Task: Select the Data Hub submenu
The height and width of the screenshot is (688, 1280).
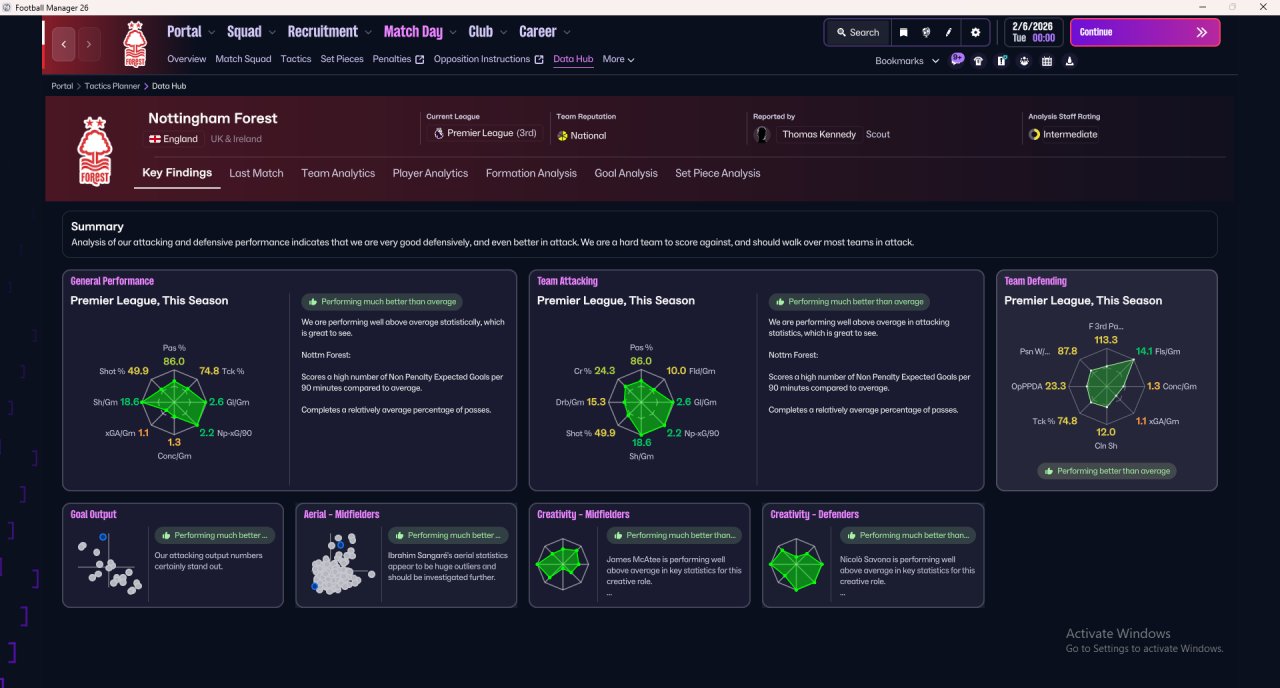Action: [573, 59]
